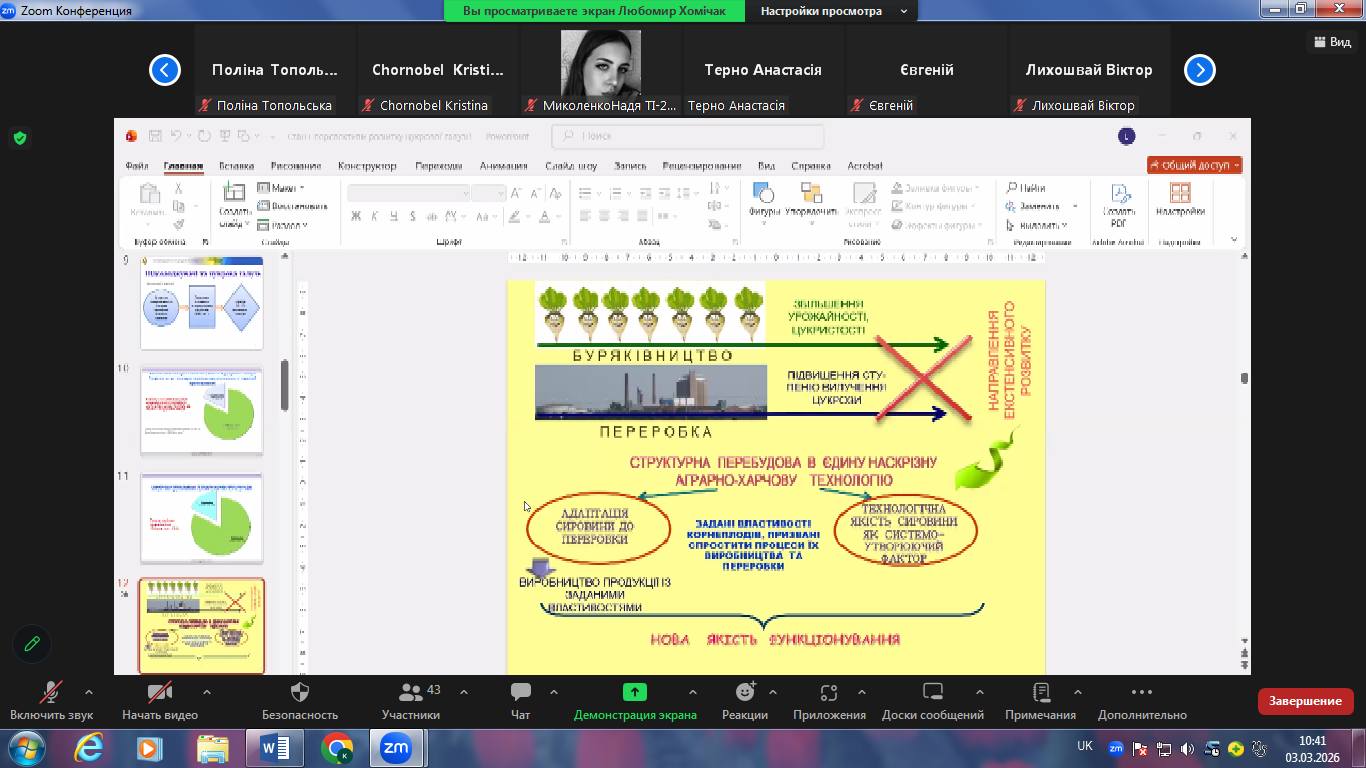Start camera with Начать видео button

159,693
